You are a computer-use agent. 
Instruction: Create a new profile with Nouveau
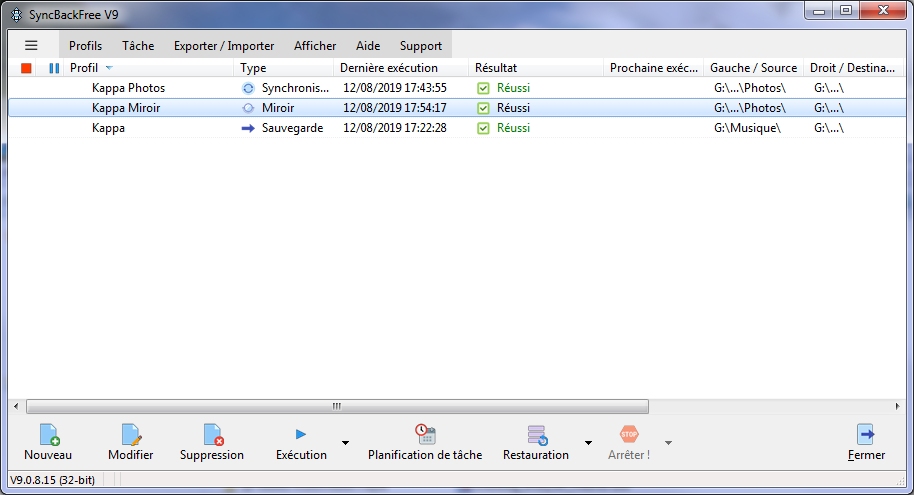pos(48,443)
